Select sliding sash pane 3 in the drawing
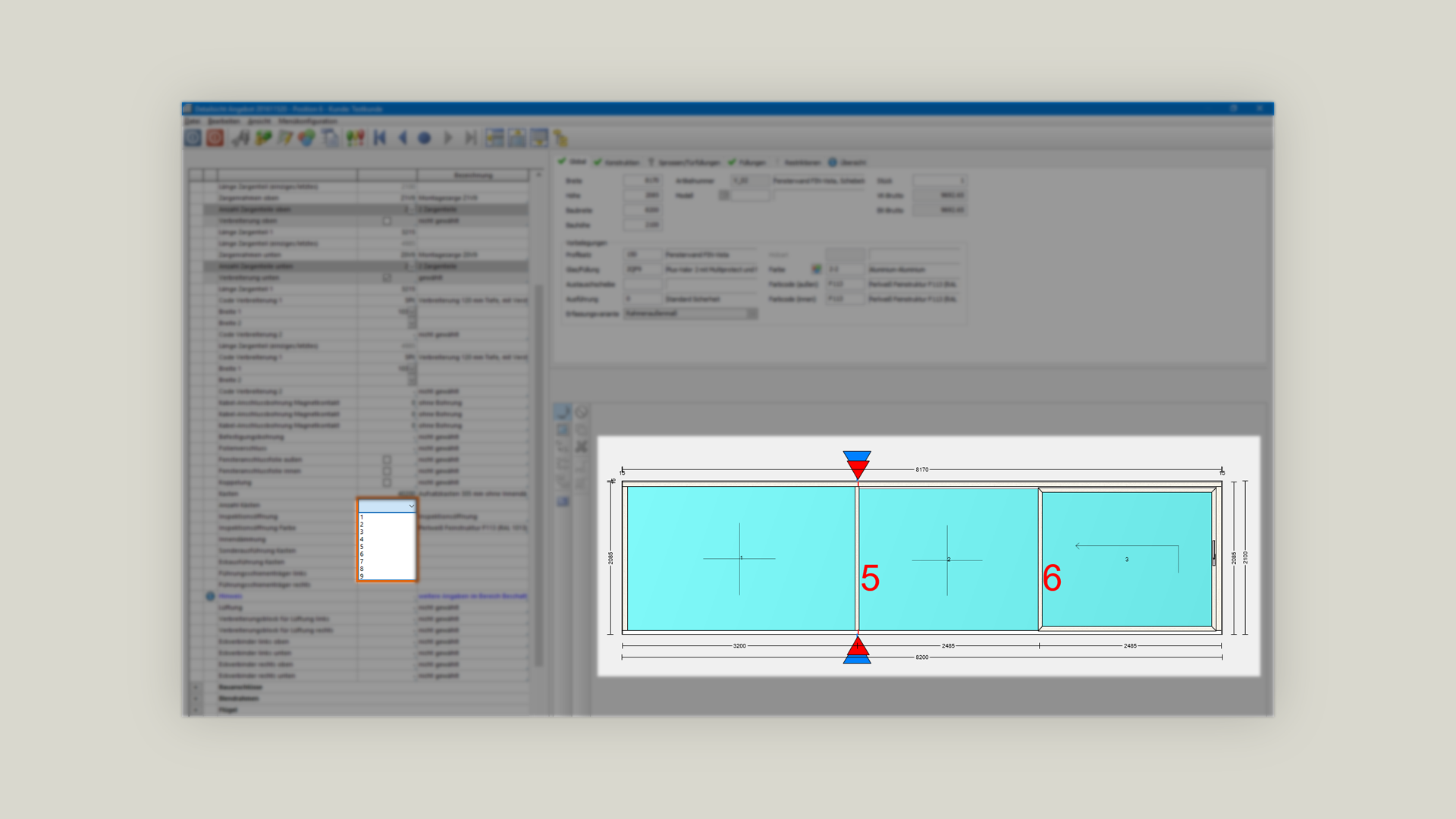The image size is (1456, 819). pos(1127,559)
